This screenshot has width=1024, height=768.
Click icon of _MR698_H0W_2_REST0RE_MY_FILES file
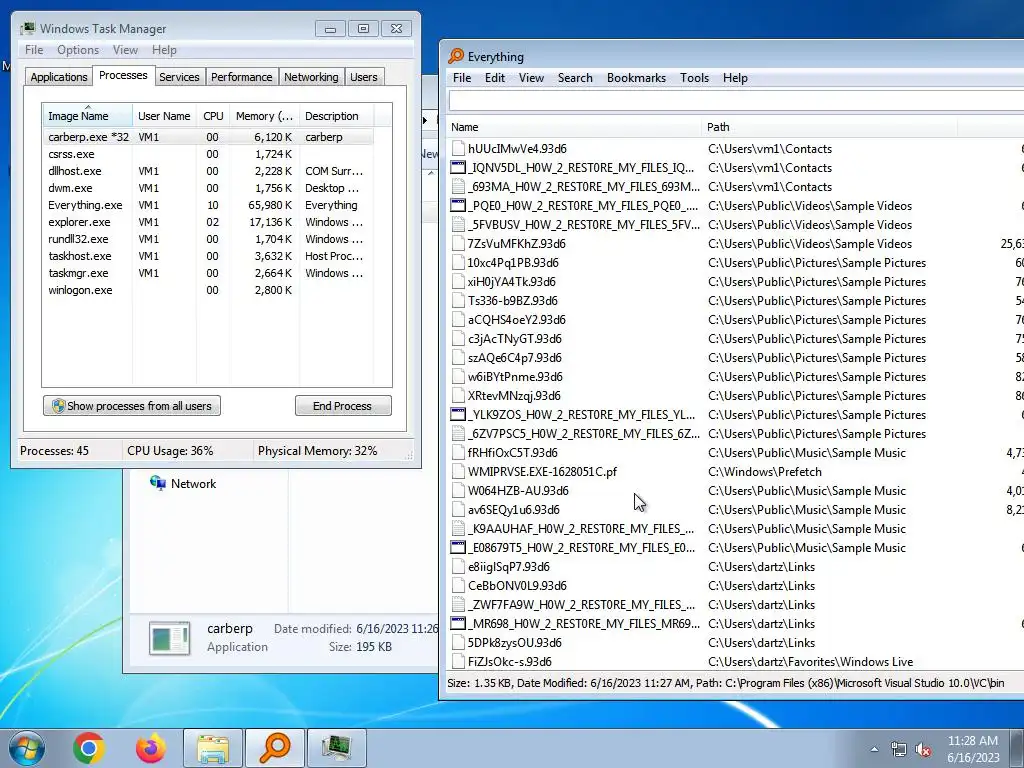pyautogui.click(x=458, y=624)
